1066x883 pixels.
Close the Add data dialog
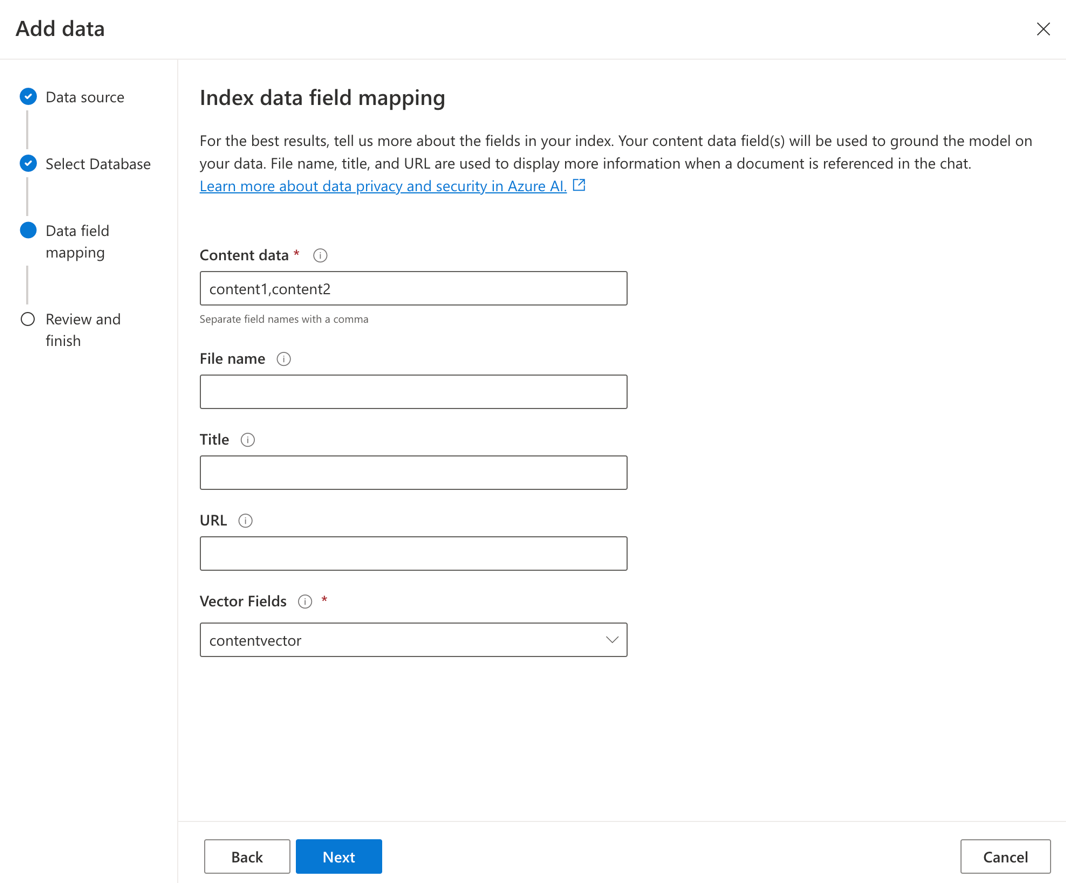1043,29
